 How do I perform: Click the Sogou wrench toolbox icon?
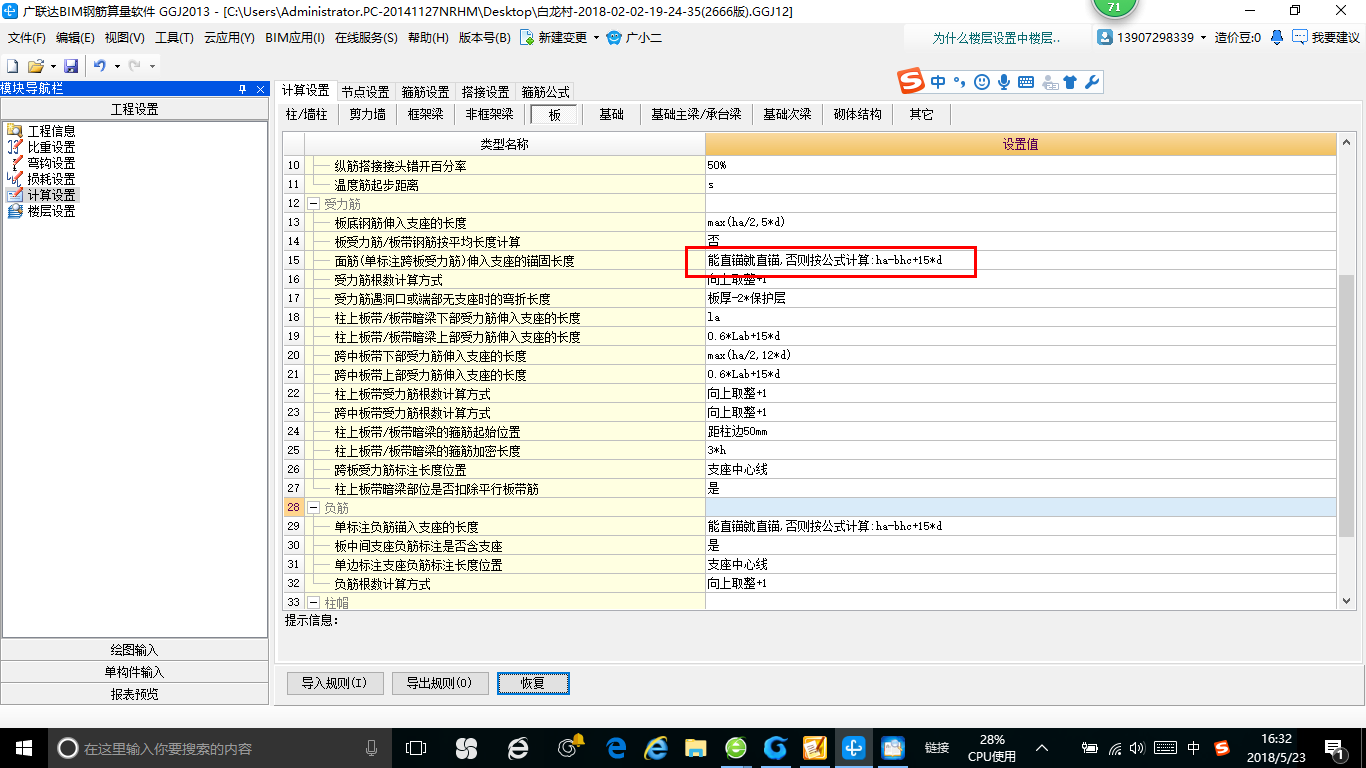(1092, 82)
